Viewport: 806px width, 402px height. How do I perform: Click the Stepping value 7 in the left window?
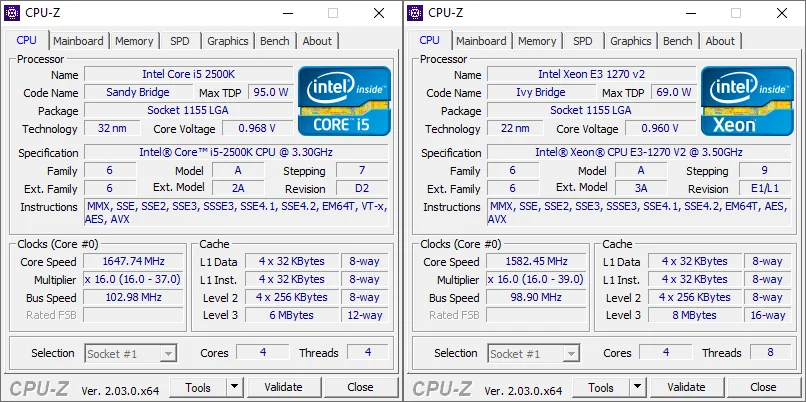tap(362, 170)
